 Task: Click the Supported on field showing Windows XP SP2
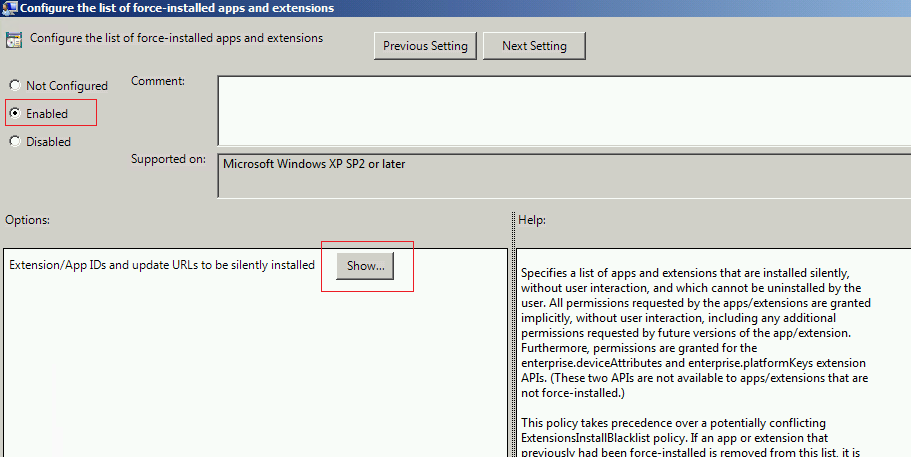pos(564,175)
